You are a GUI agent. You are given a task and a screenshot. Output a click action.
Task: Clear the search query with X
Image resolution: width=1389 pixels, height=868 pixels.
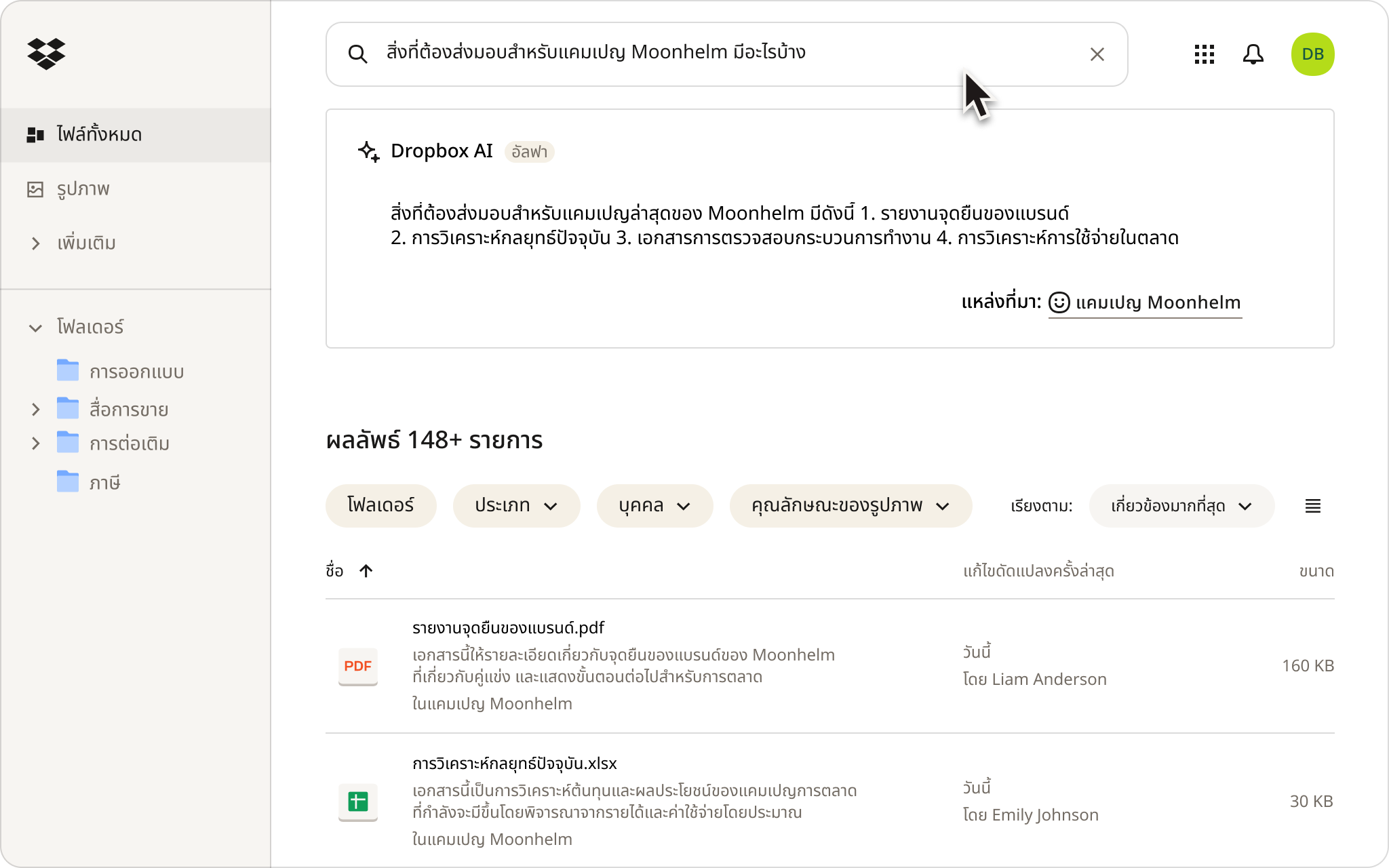pyautogui.click(x=1097, y=54)
